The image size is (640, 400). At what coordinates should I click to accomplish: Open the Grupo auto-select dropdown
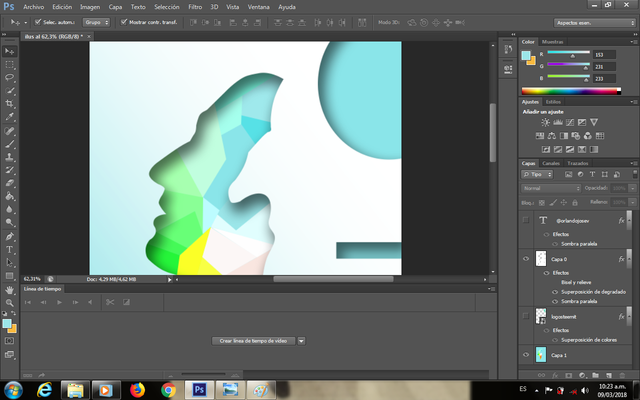pyautogui.click(x=96, y=20)
